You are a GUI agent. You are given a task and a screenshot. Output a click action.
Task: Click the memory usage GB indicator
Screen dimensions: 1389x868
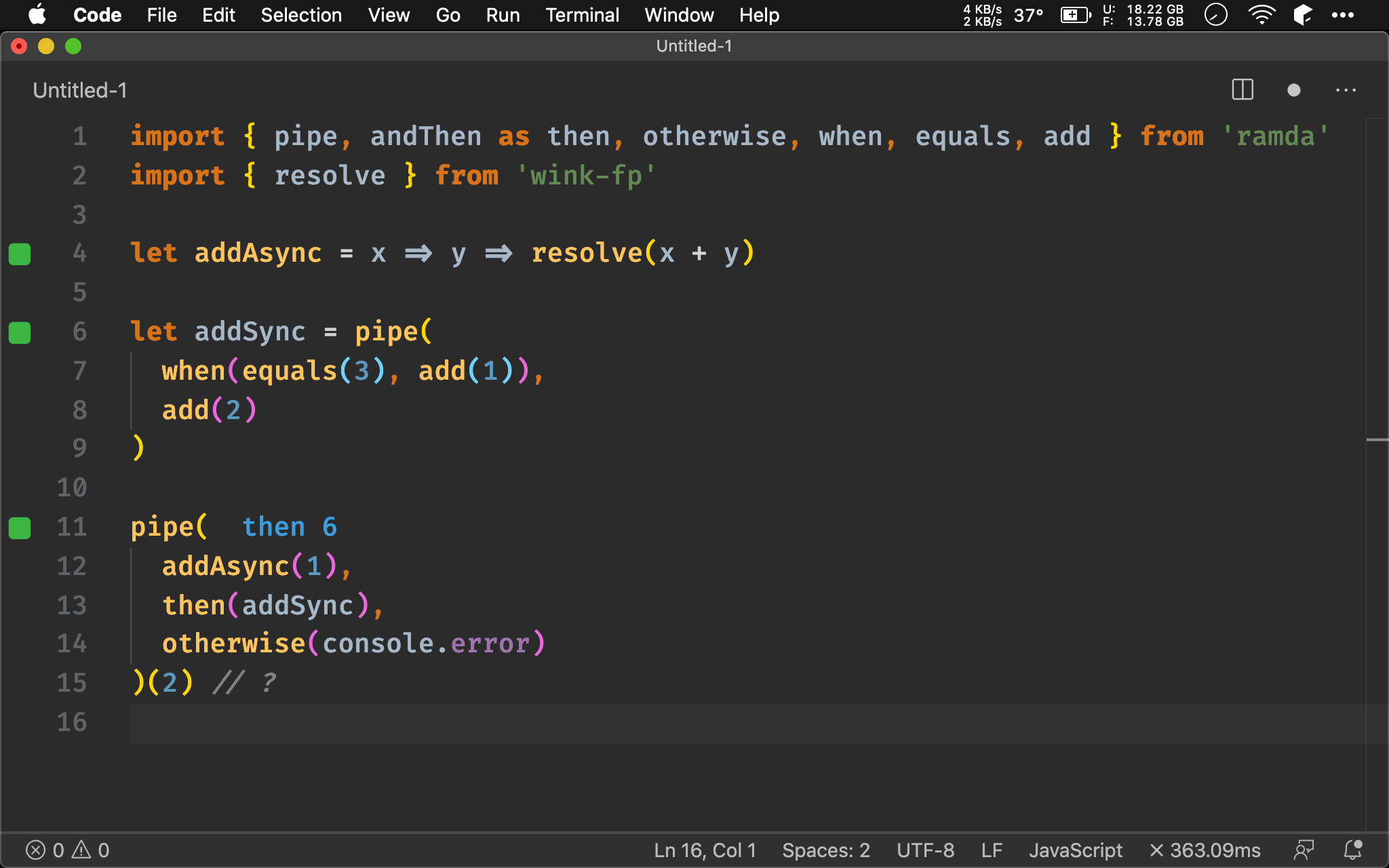click(1143, 15)
